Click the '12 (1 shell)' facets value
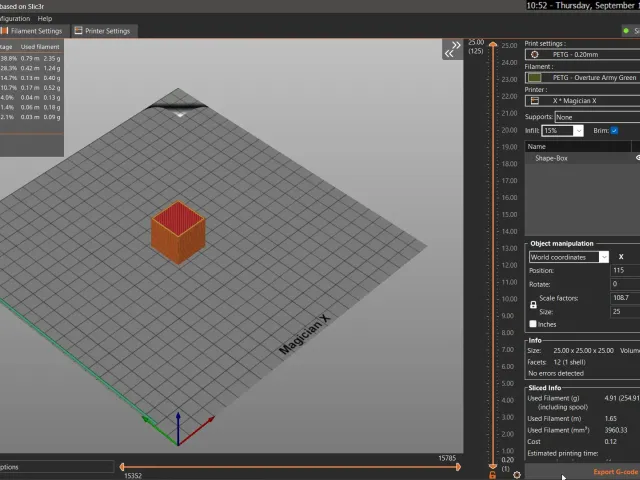Screen dimensions: 640x480 click(569, 362)
